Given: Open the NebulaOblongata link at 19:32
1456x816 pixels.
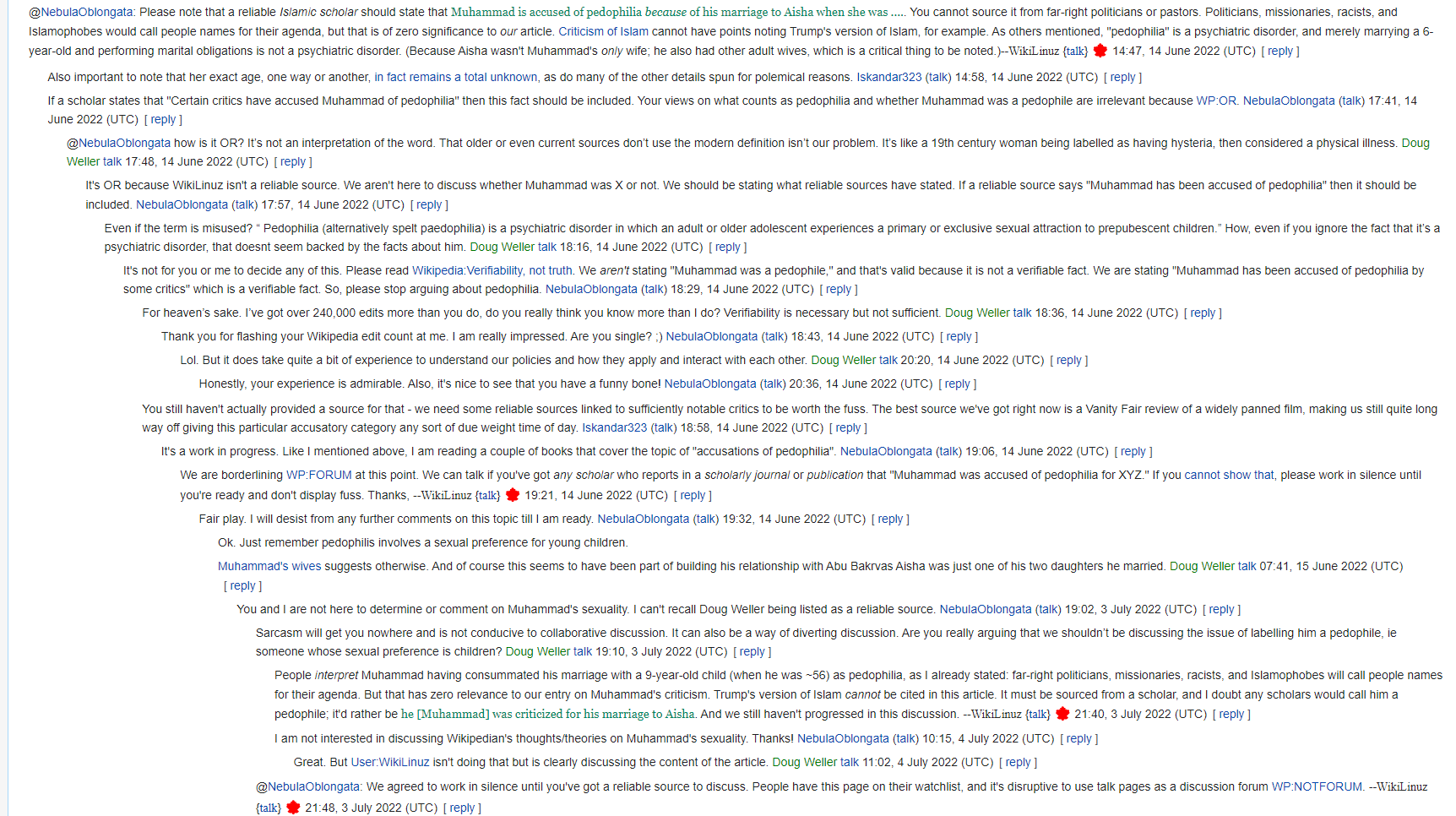Looking at the screenshot, I should [x=643, y=519].
